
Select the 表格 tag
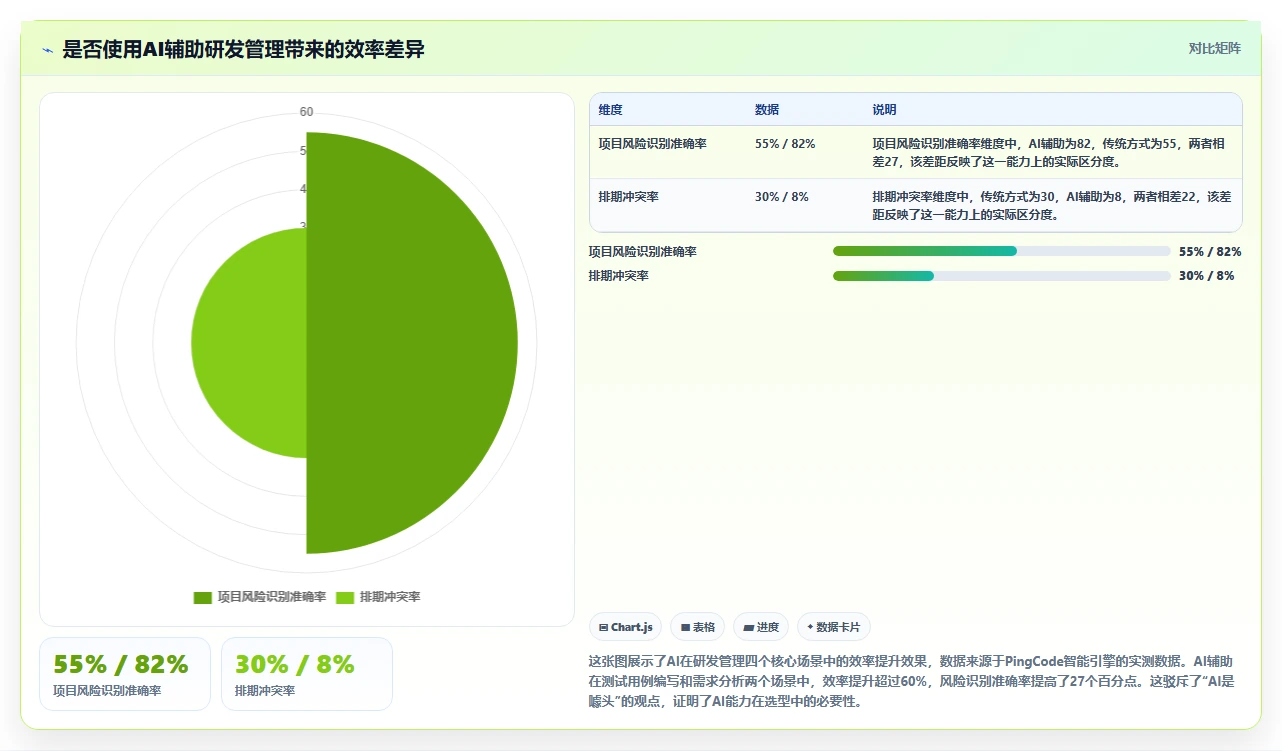click(x=697, y=627)
